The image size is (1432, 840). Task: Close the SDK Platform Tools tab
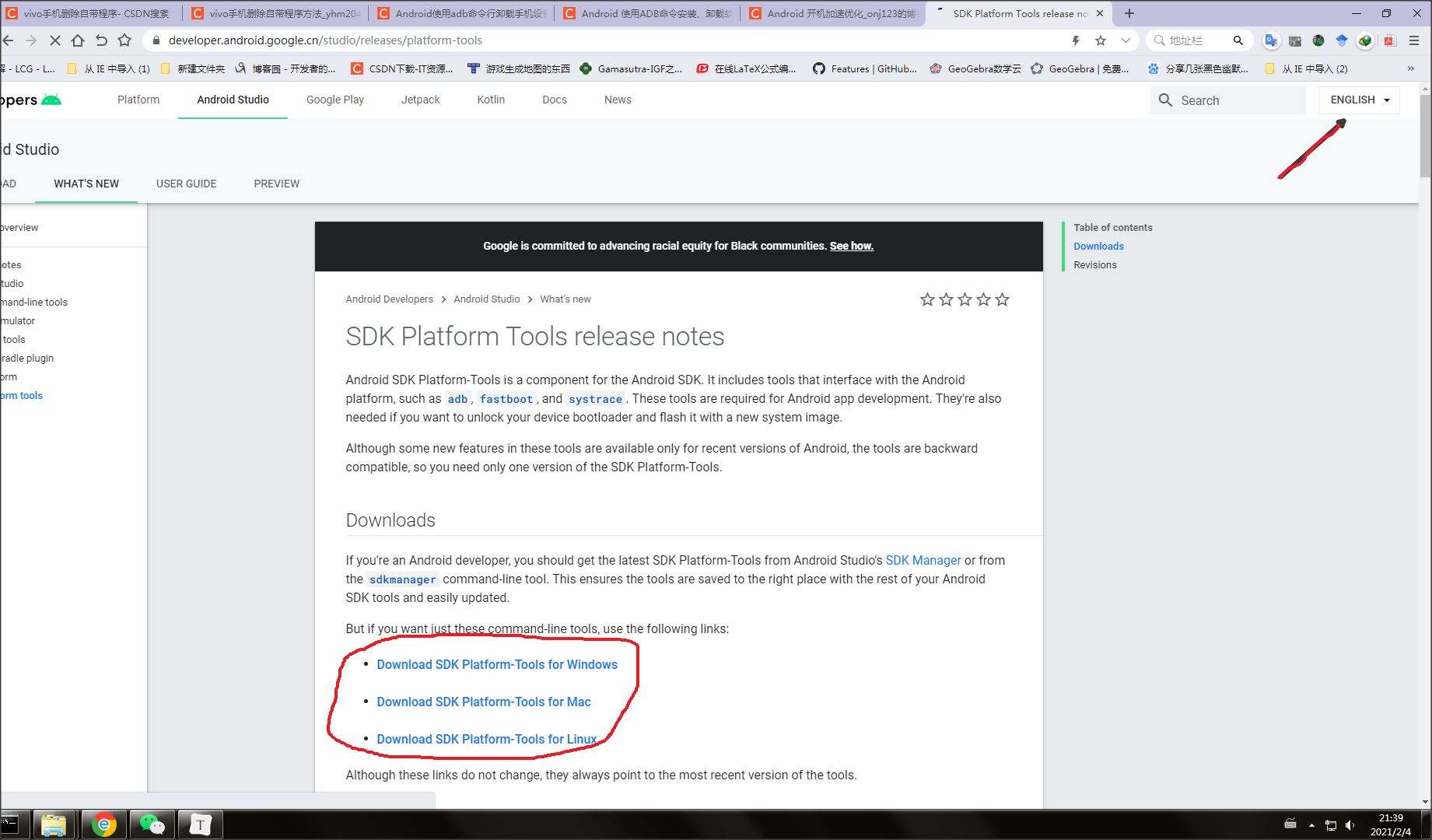[x=1100, y=13]
